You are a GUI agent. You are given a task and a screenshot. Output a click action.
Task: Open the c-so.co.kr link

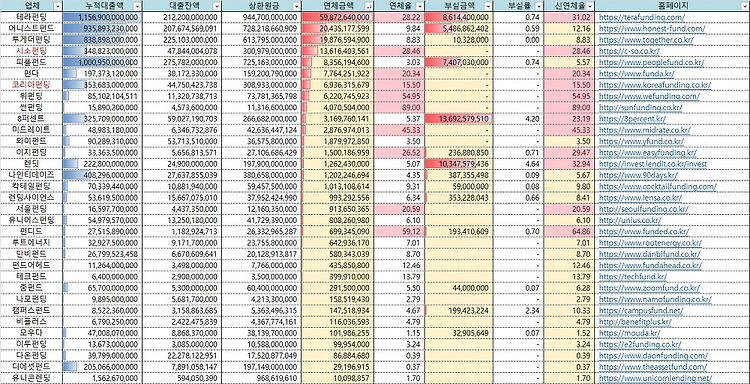pyautogui.click(x=629, y=51)
